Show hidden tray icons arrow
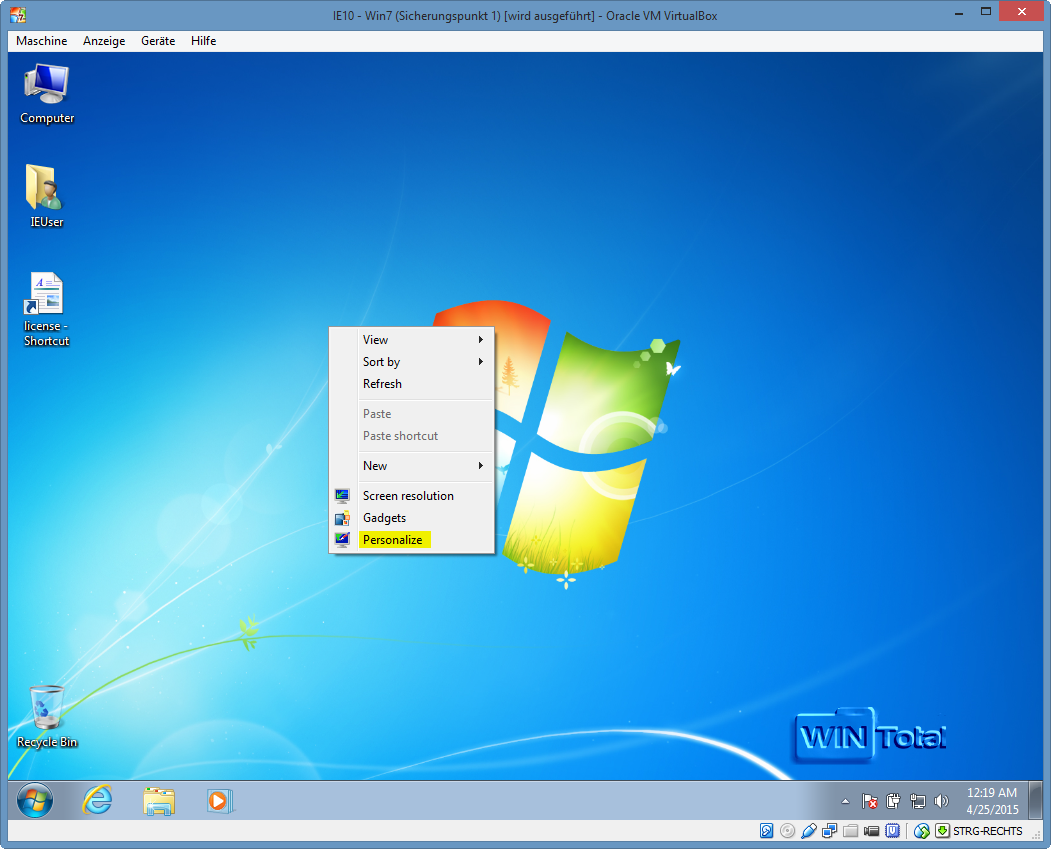Viewport: 1051px width, 849px height. [845, 801]
